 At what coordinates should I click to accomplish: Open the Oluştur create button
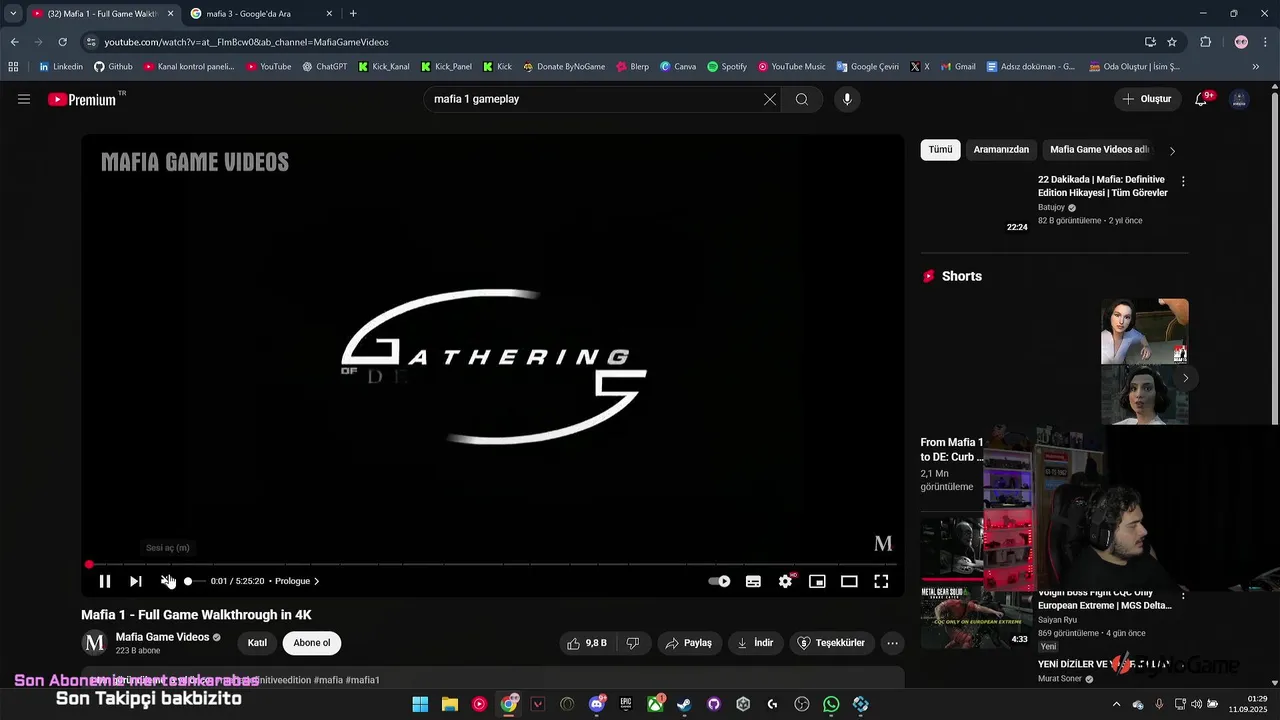(x=1147, y=99)
